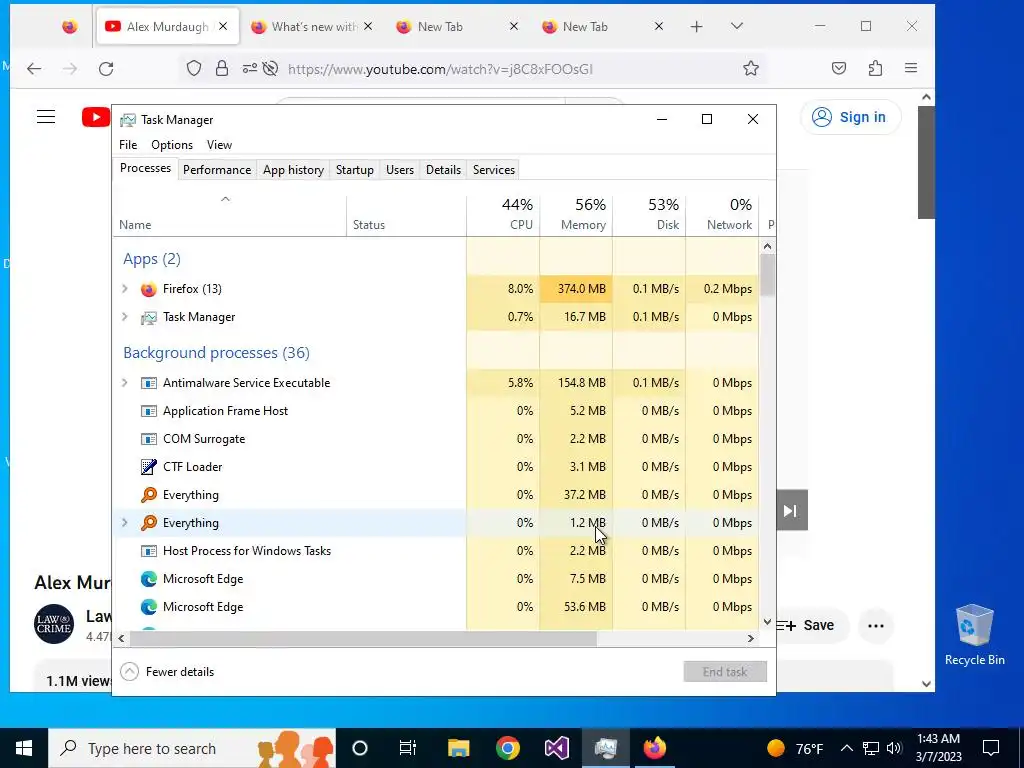Click the Antimalware Service Executable process icon
Image resolution: width=1024 pixels, height=768 pixels.
149,383
